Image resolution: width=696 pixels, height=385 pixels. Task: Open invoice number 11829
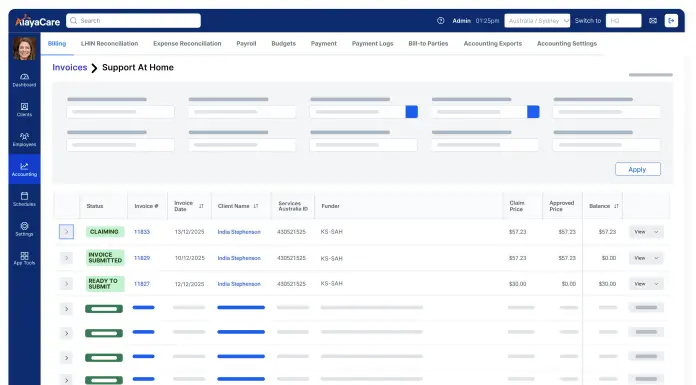click(x=142, y=258)
